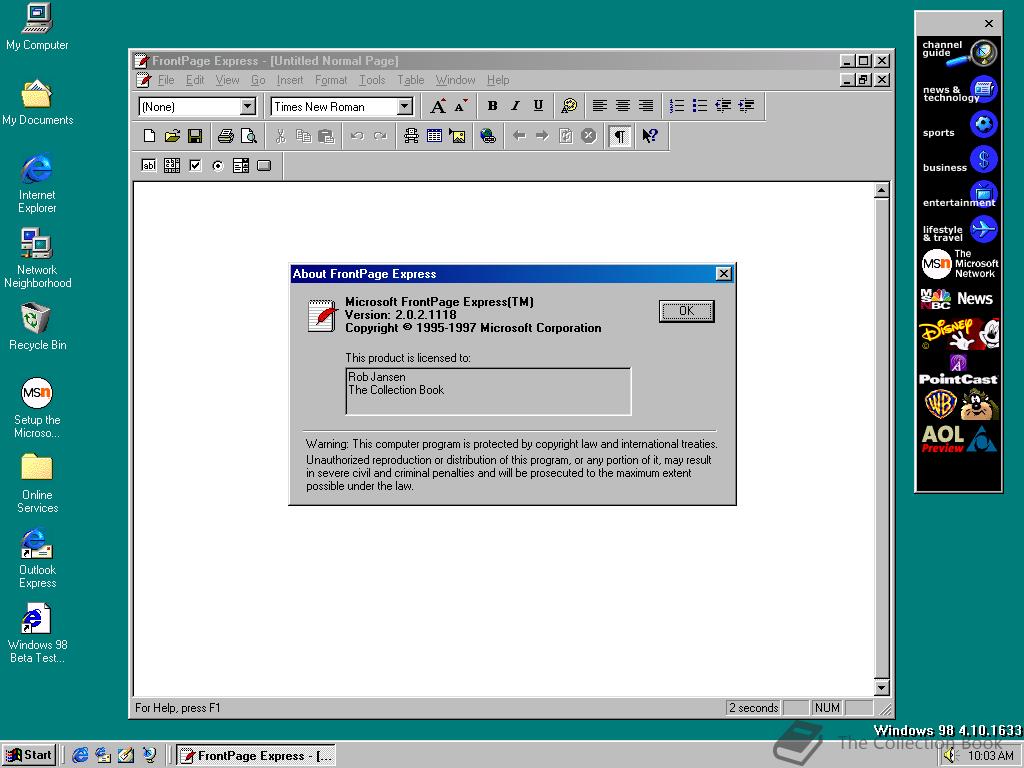Open the Edit menu
This screenshot has height=768, width=1024.
pyautogui.click(x=195, y=80)
